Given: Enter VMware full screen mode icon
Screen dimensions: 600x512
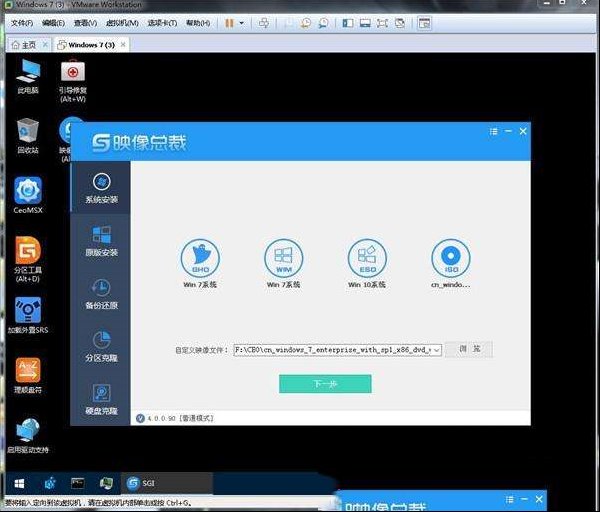Looking at the screenshot, I should pos(382,23).
